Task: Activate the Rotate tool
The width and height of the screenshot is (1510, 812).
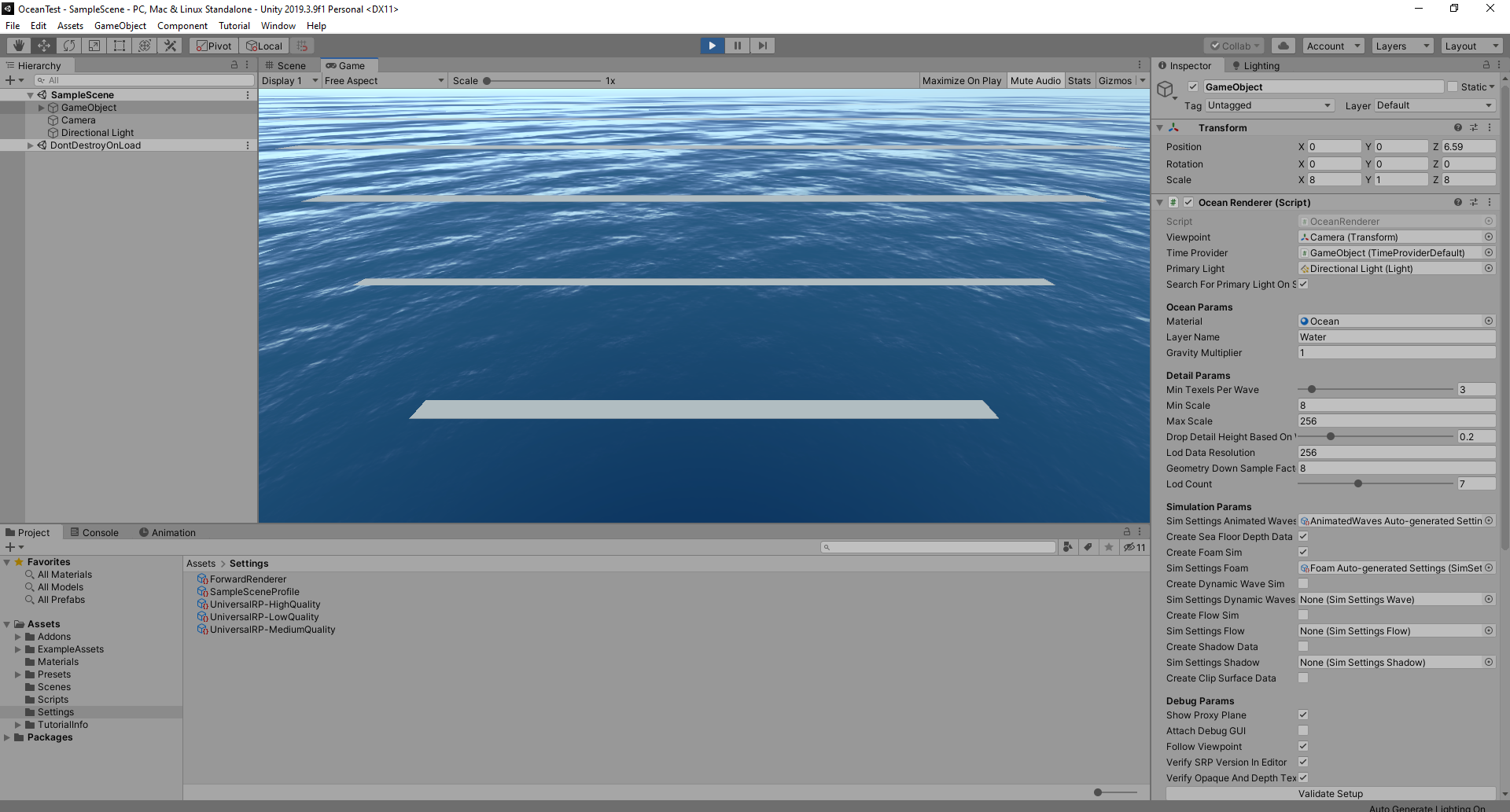Action: click(69, 45)
